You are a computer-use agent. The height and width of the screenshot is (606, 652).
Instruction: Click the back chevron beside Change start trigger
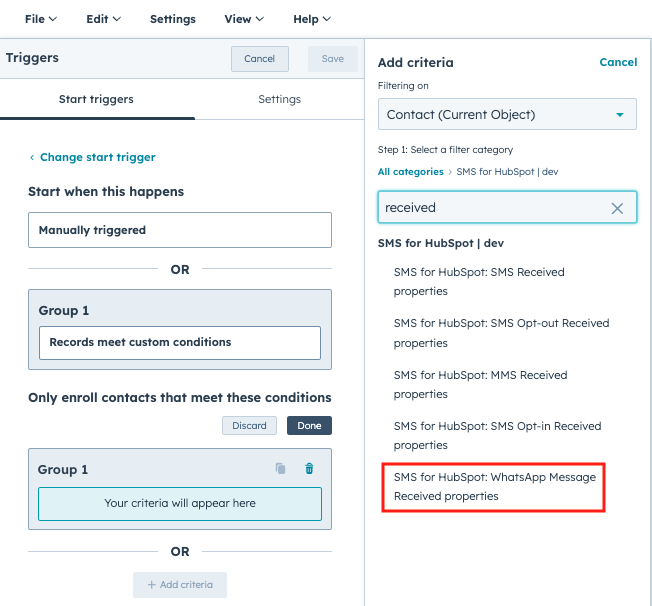[x=32, y=158]
